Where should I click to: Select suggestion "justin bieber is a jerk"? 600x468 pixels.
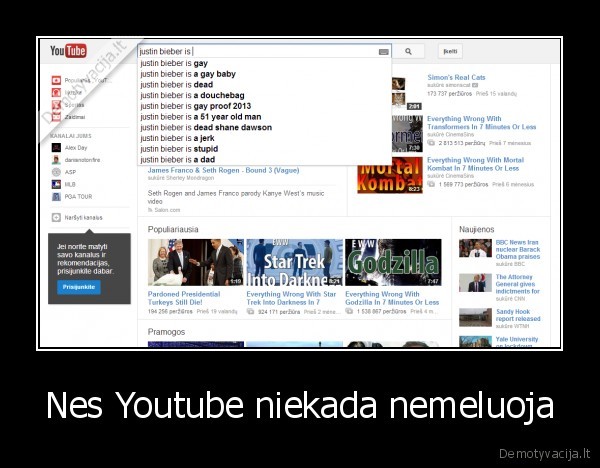(264, 138)
